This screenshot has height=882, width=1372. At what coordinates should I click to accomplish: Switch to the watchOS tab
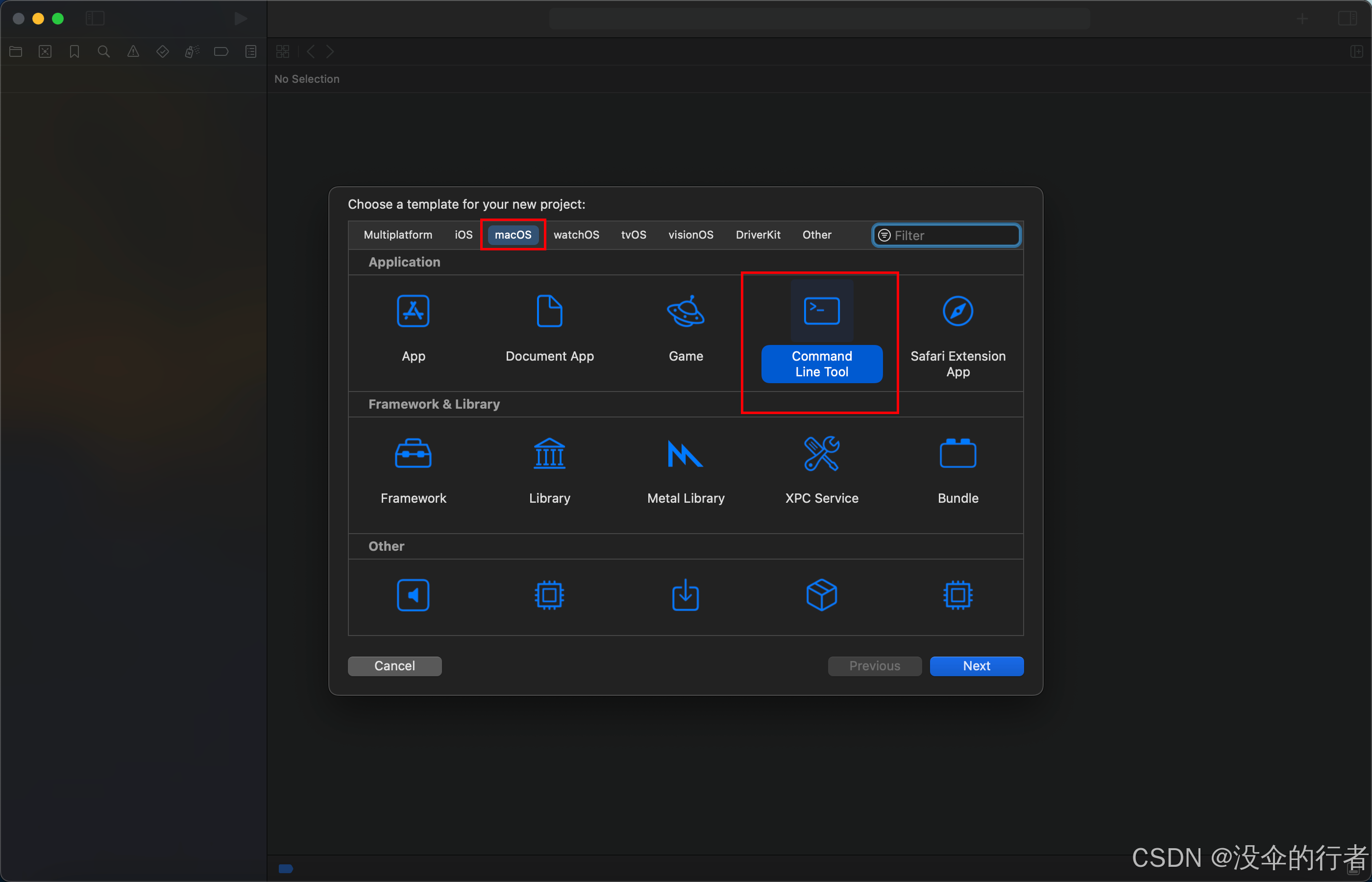576,235
